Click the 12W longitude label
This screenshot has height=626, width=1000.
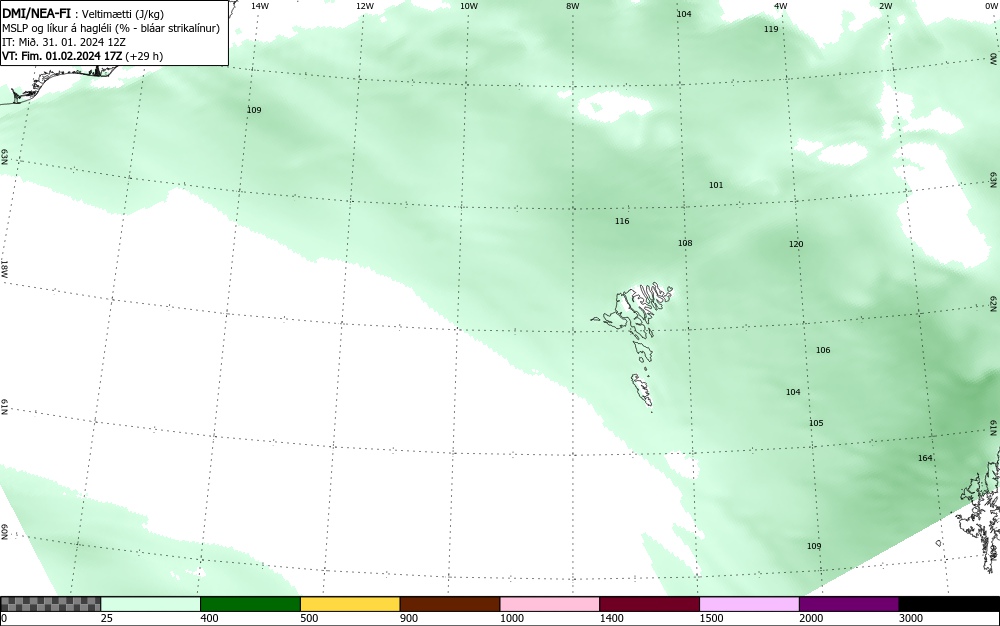click(364, 6)
